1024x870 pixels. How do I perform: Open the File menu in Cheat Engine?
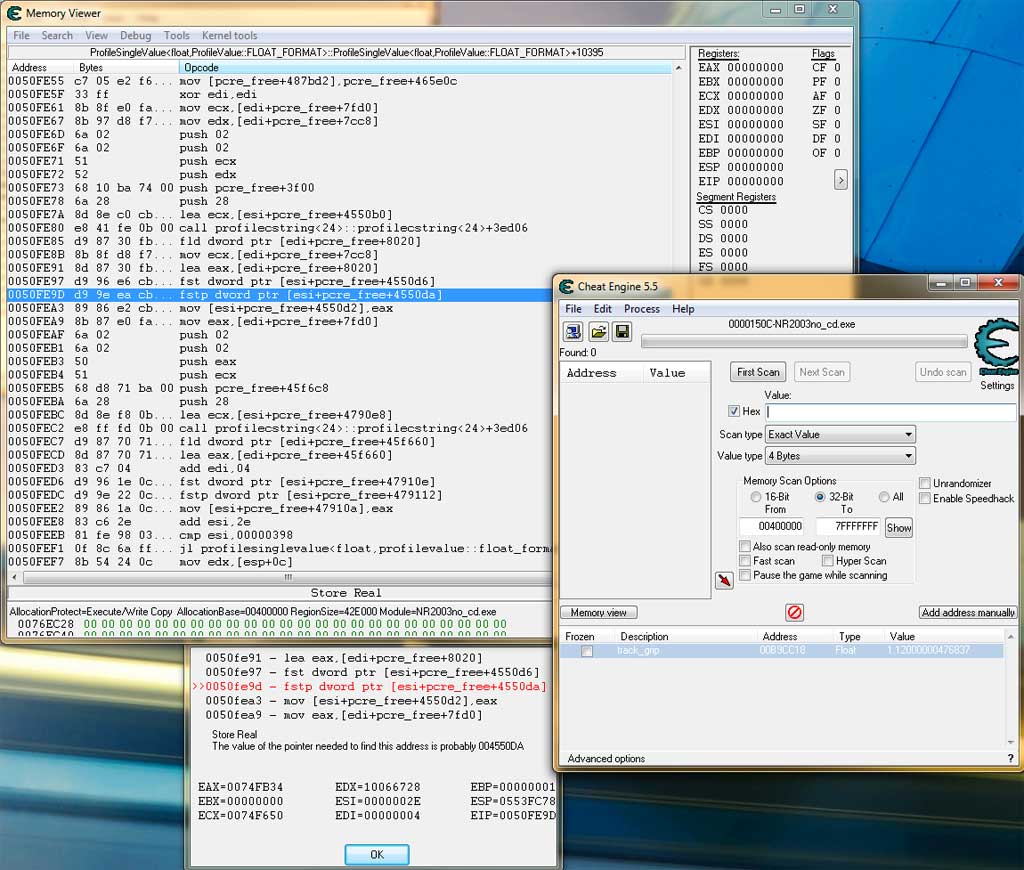click(573, 309)
